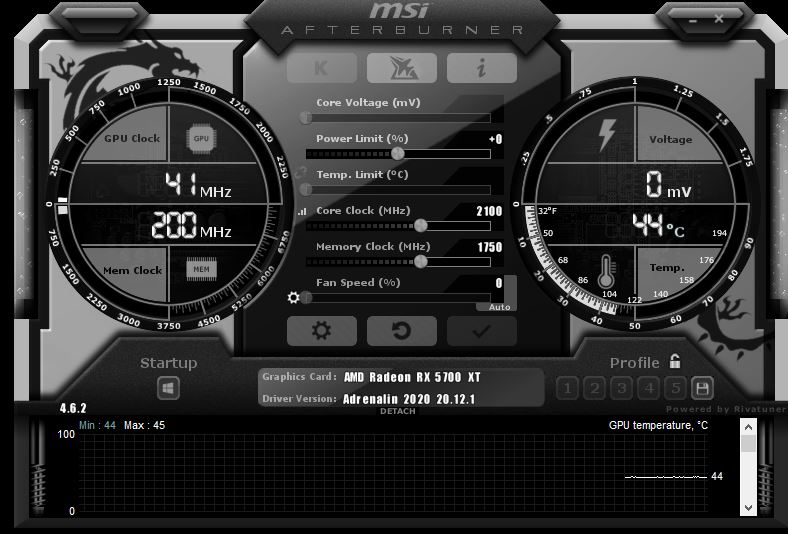Toggle Auto fan speed mode
Viewport: 788px width, 534px height.
(499, 307)
